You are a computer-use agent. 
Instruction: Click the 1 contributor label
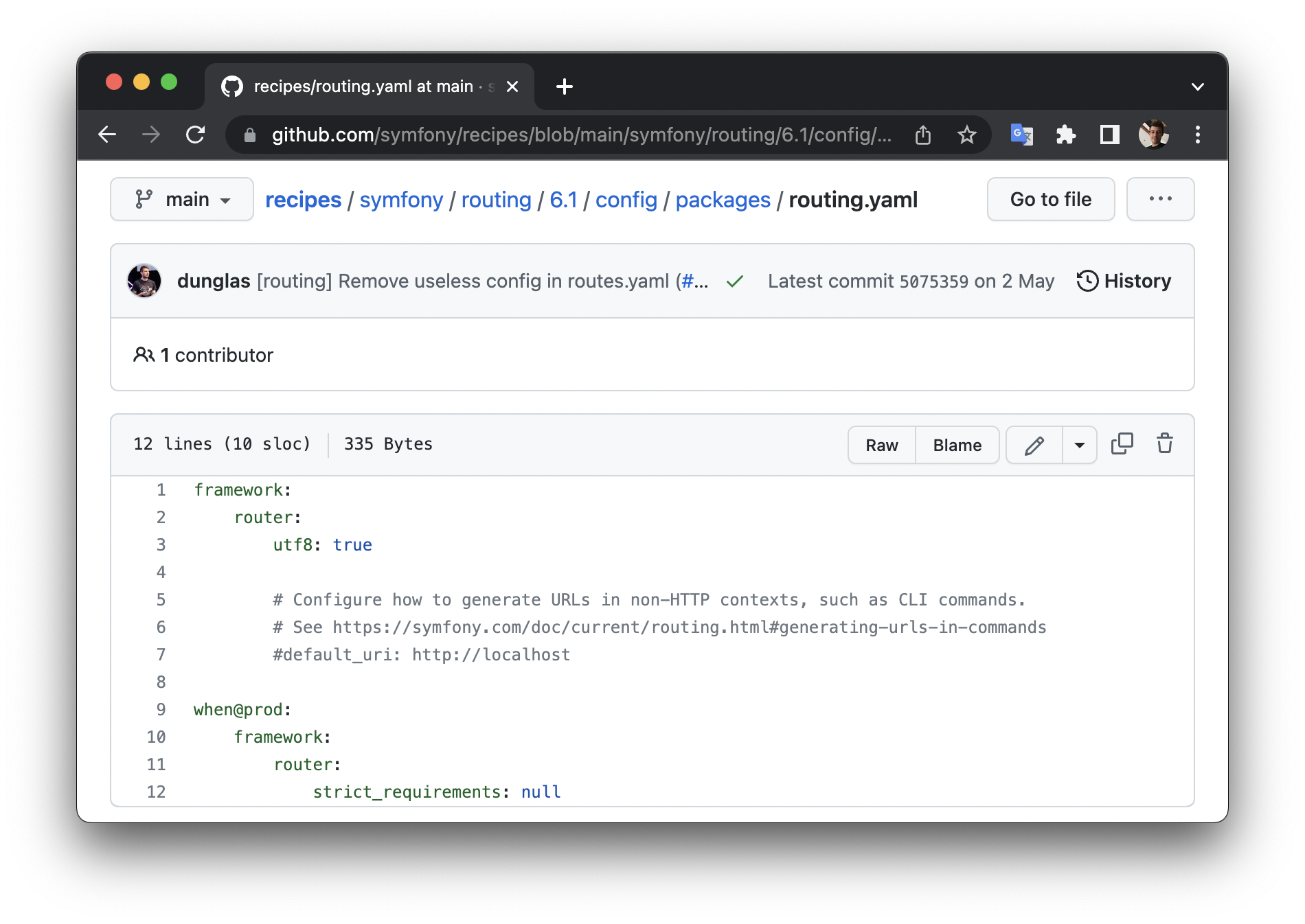click(x=203, y=355)
